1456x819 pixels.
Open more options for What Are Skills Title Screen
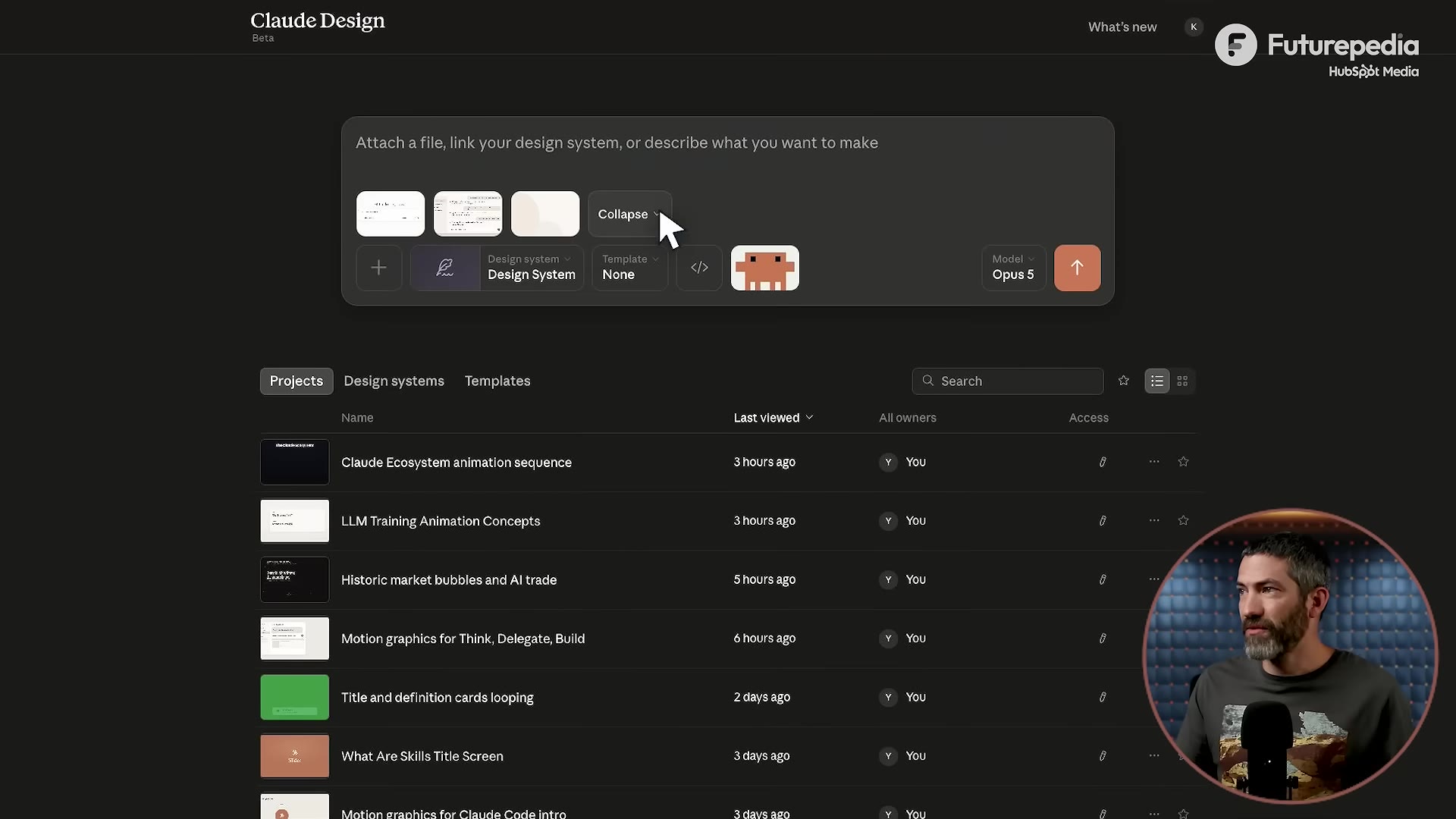1154,755
